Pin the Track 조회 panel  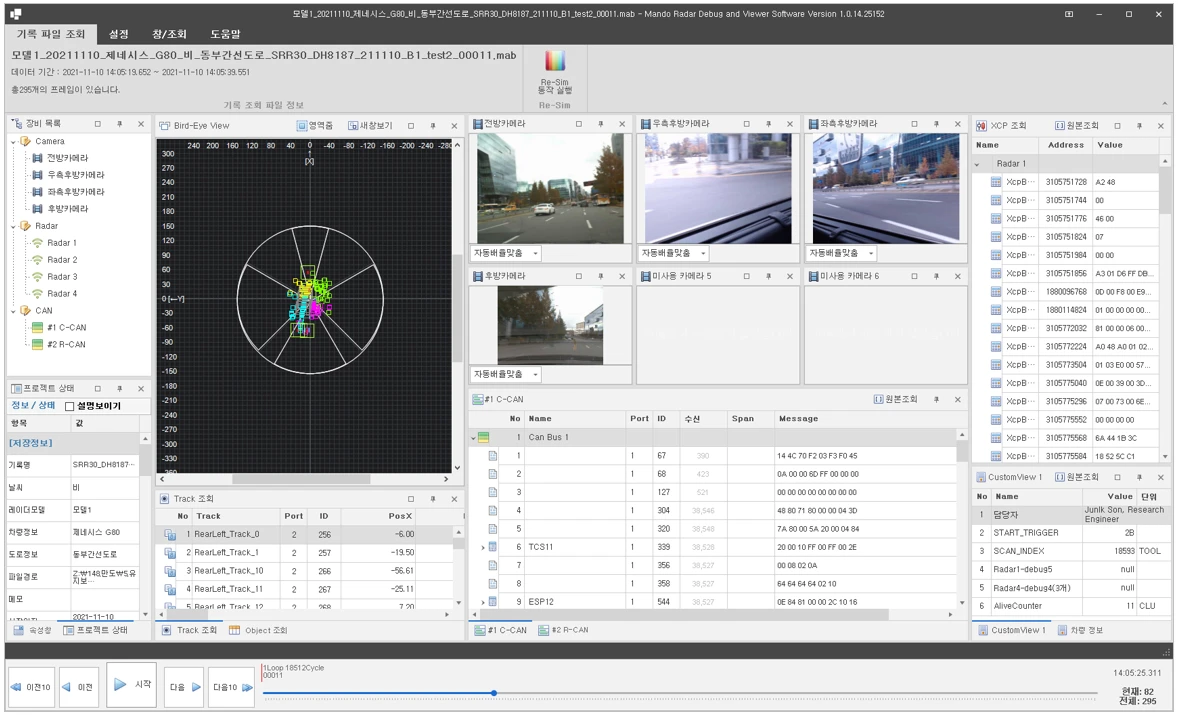coord(433,499)
